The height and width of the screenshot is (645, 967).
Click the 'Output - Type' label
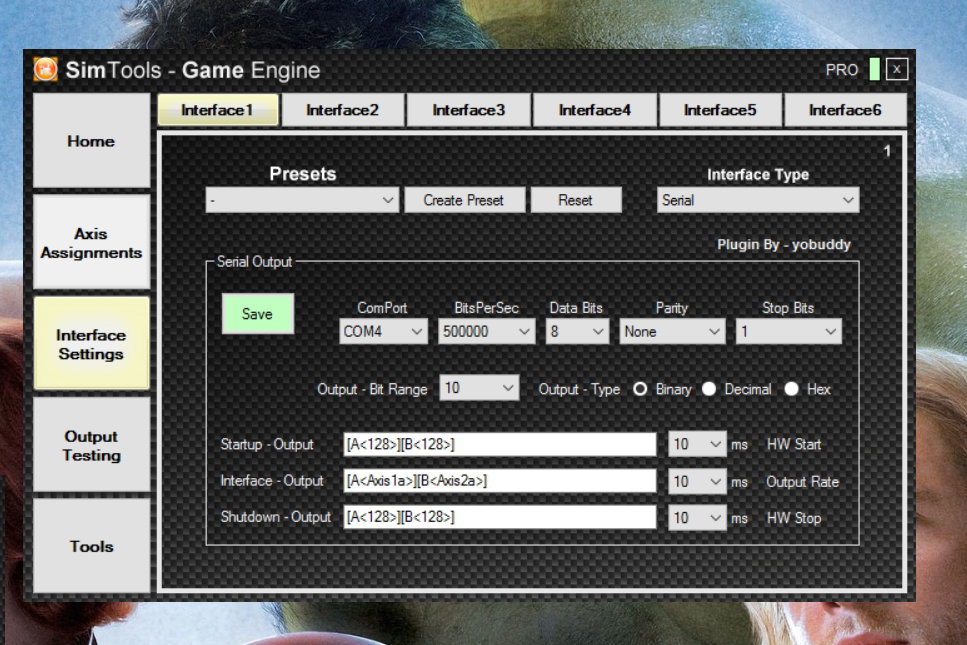pyautogui.click(x=579, y=390)
